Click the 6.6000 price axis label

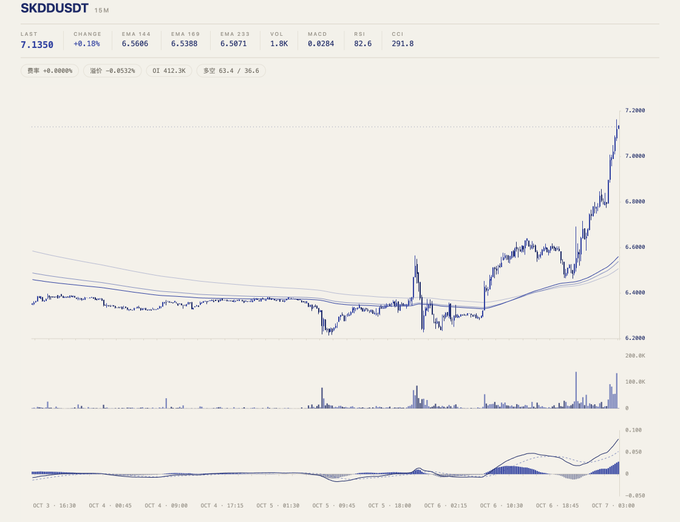click(x=635, y=247)
